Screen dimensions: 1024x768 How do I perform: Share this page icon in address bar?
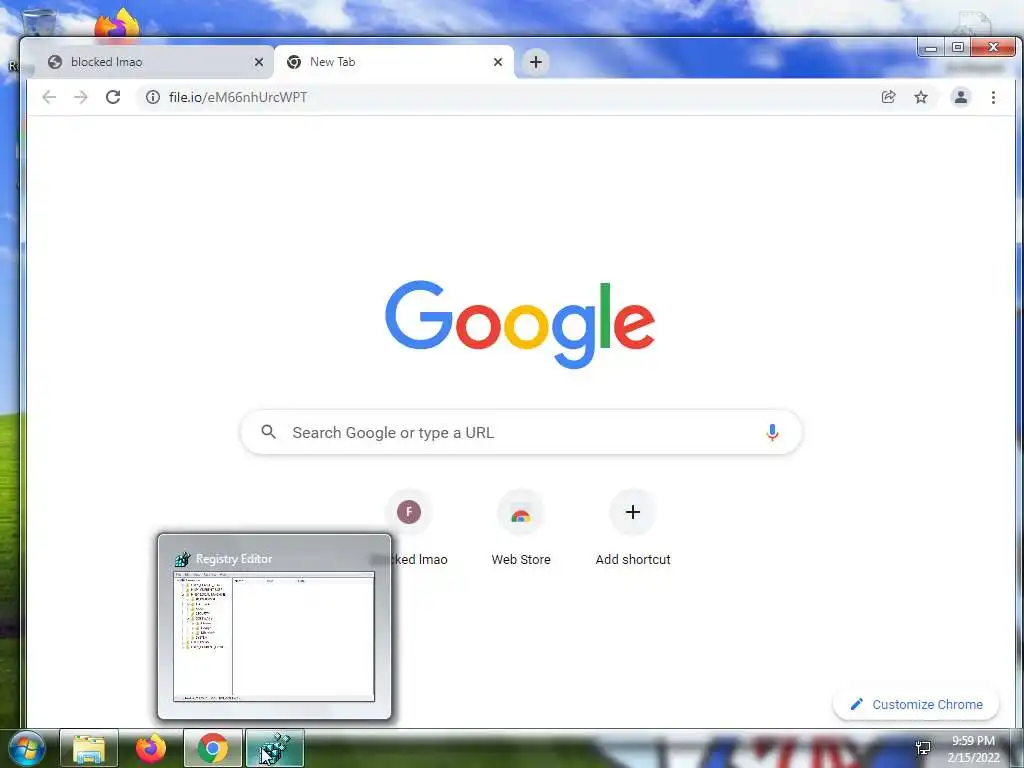(x=888, y=97)
